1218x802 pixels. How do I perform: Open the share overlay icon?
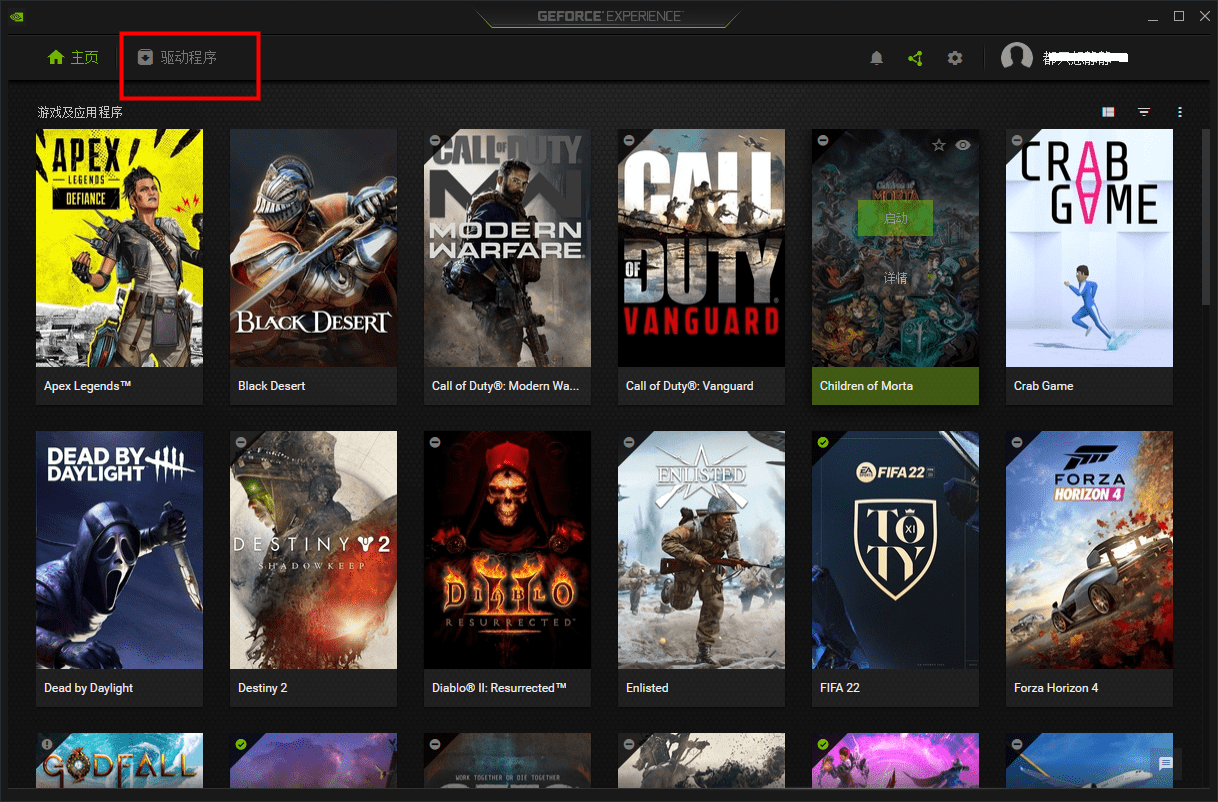[915, 58]
